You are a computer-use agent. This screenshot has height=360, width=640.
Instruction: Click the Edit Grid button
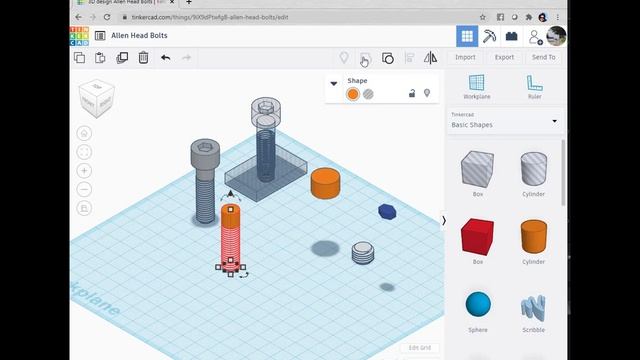pos(420,348)
